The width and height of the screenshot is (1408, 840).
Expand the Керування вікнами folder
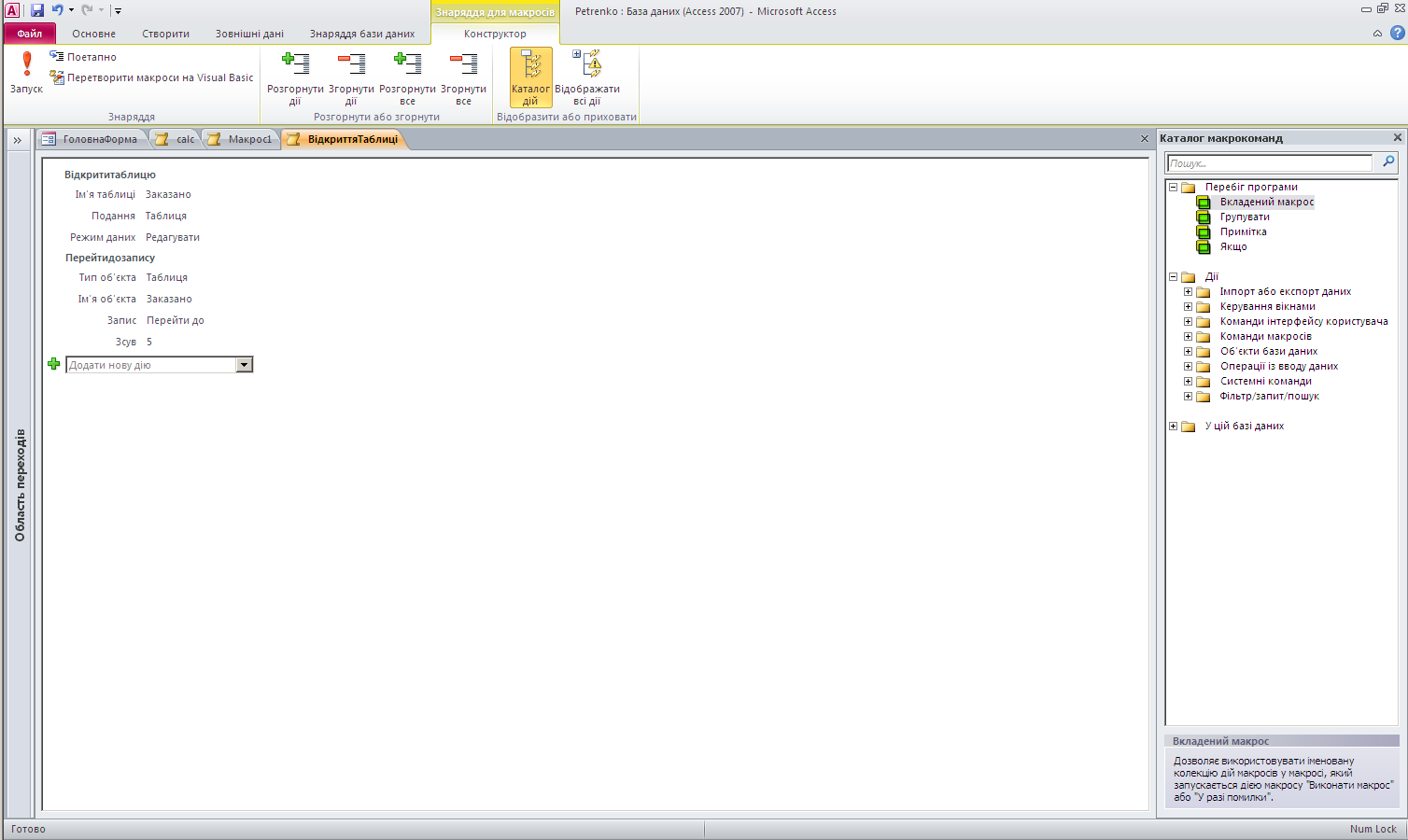[x=1188, y=306]
